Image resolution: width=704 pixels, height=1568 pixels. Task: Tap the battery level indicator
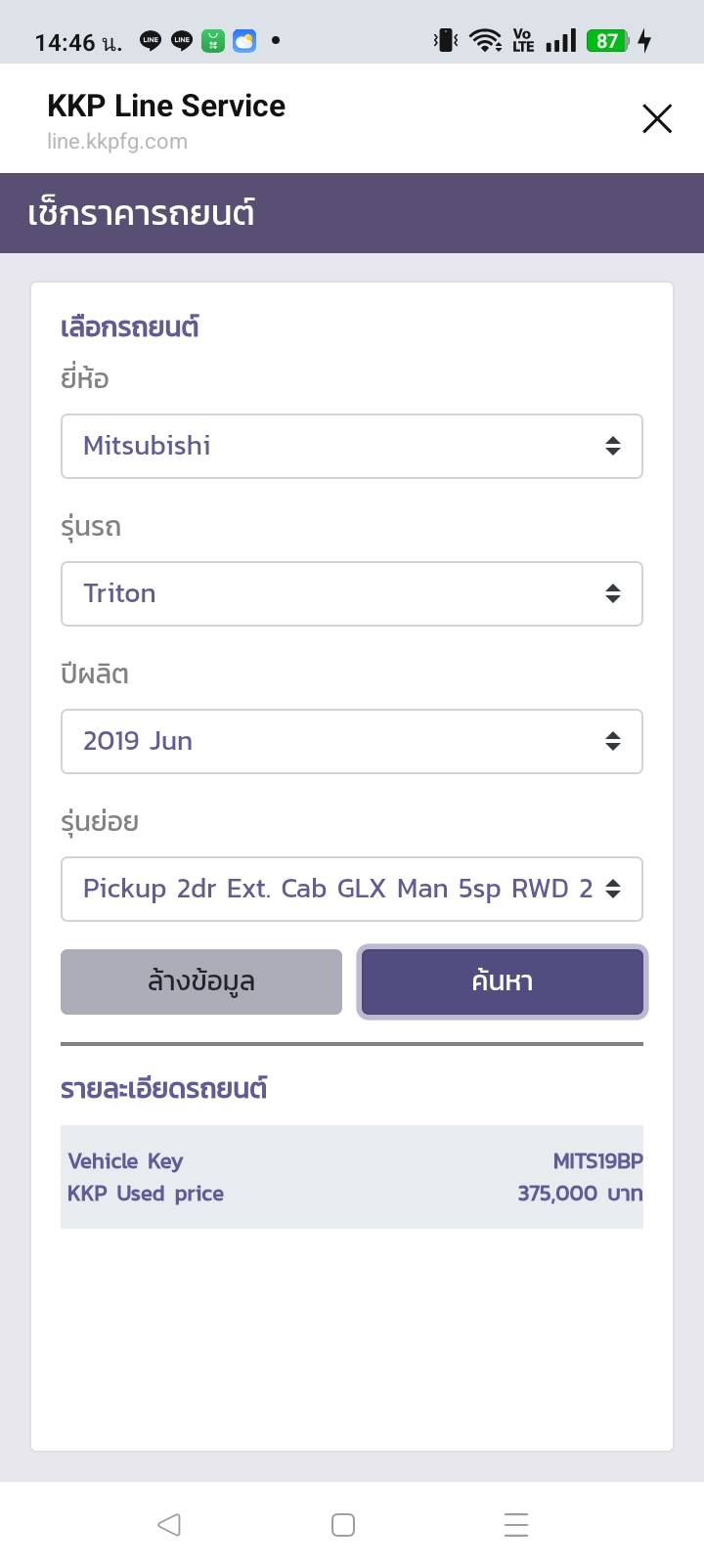[607, 41]
